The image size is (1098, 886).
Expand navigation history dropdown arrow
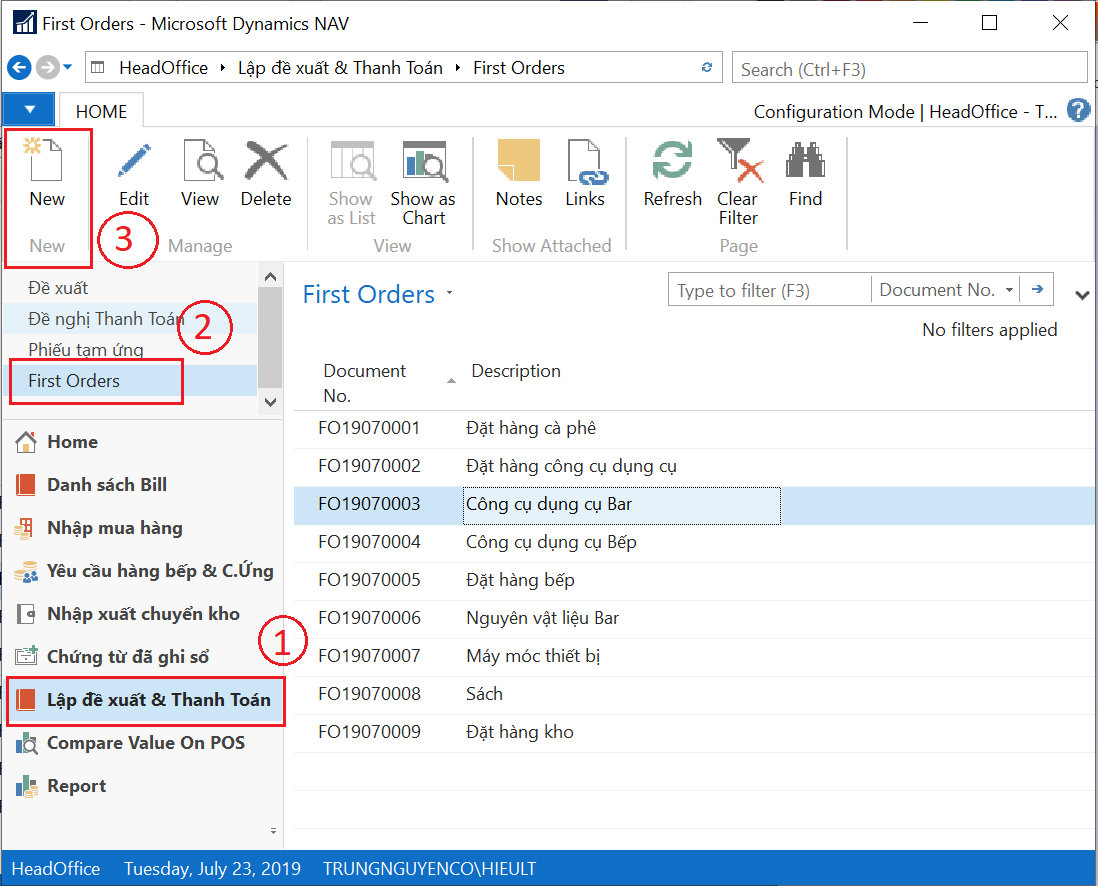[68, 68]
